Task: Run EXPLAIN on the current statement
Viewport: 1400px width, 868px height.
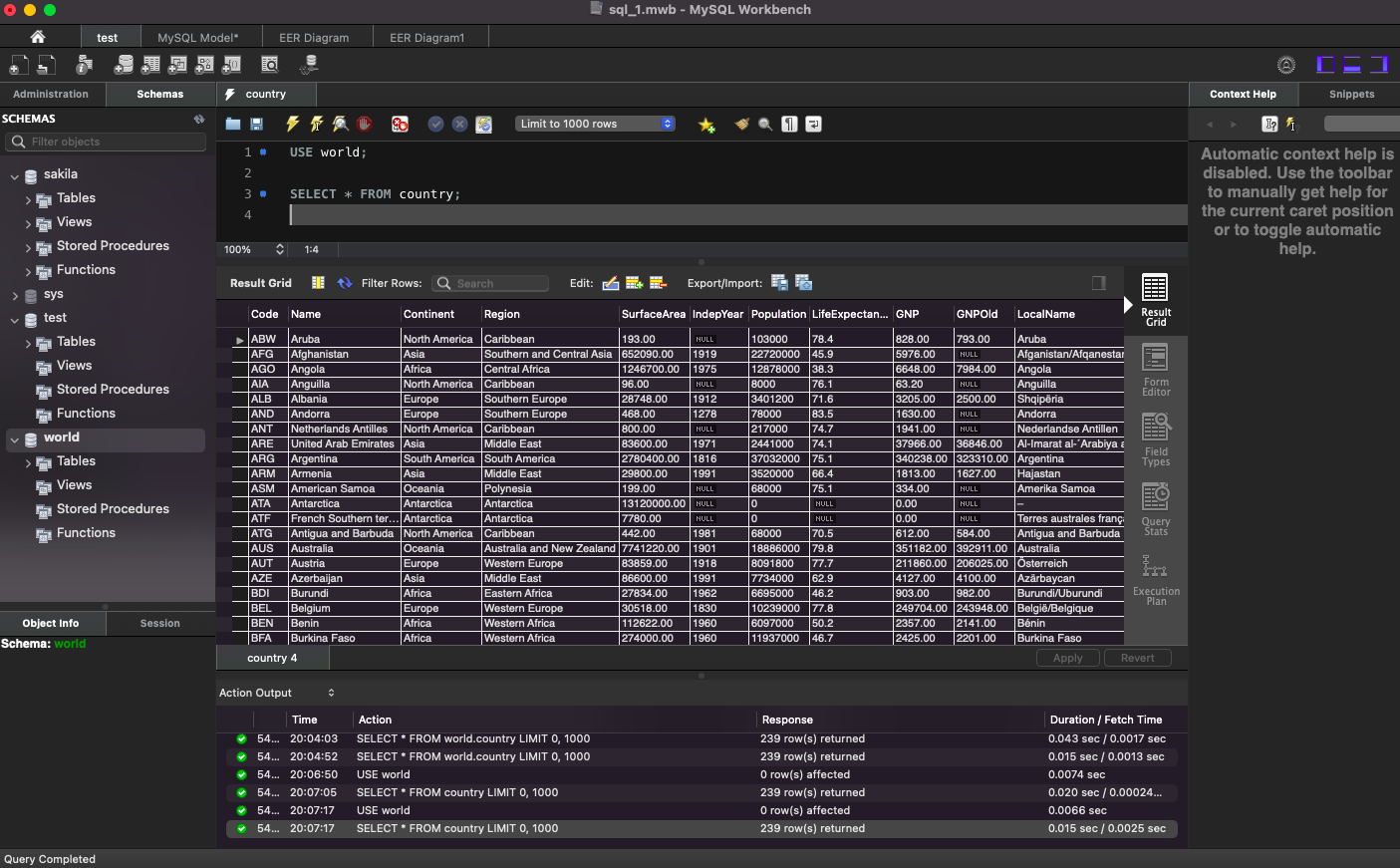Action: pyautogui.click(x=341, y=125)
